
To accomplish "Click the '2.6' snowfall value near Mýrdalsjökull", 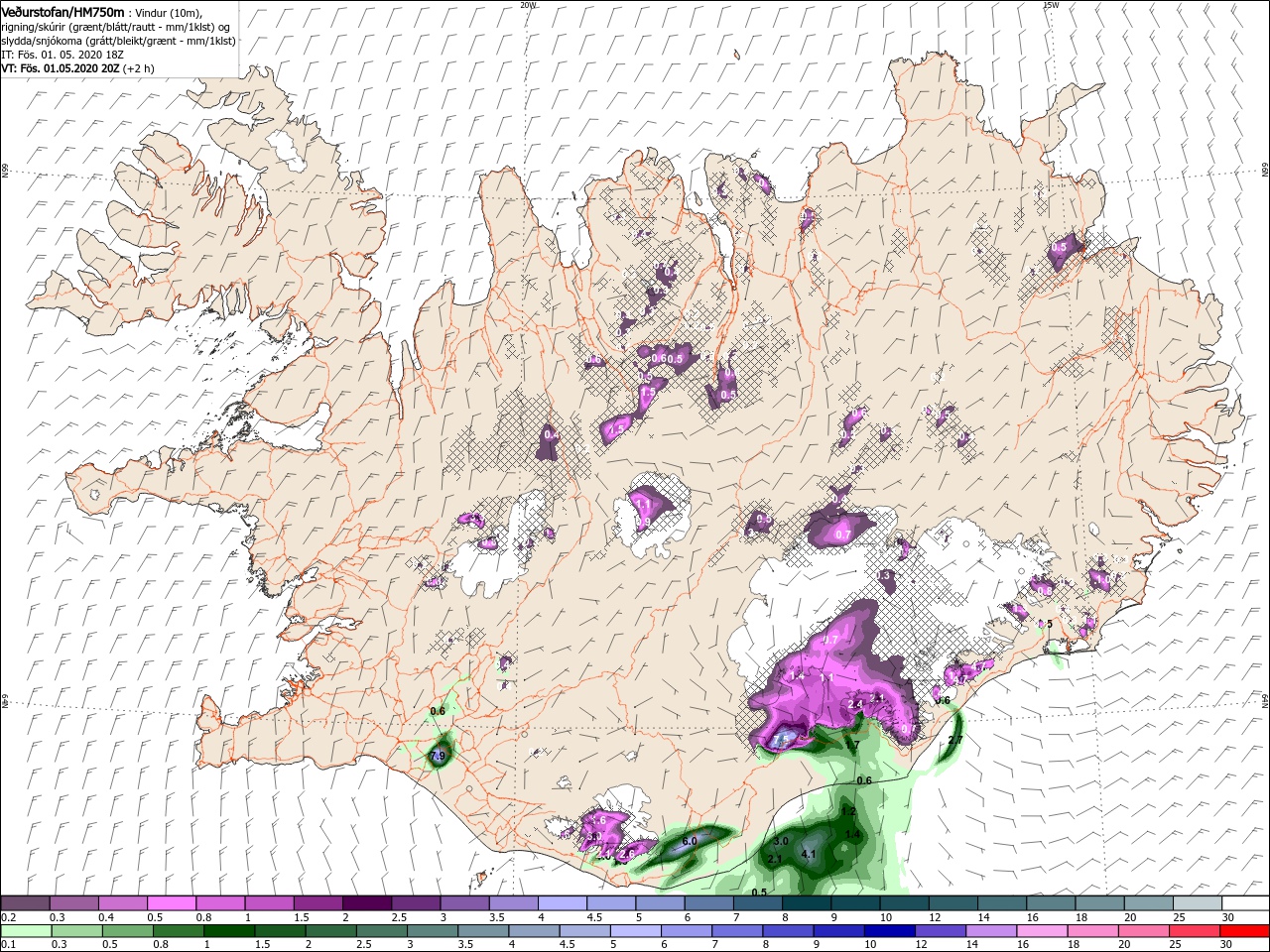I will 627,853.
